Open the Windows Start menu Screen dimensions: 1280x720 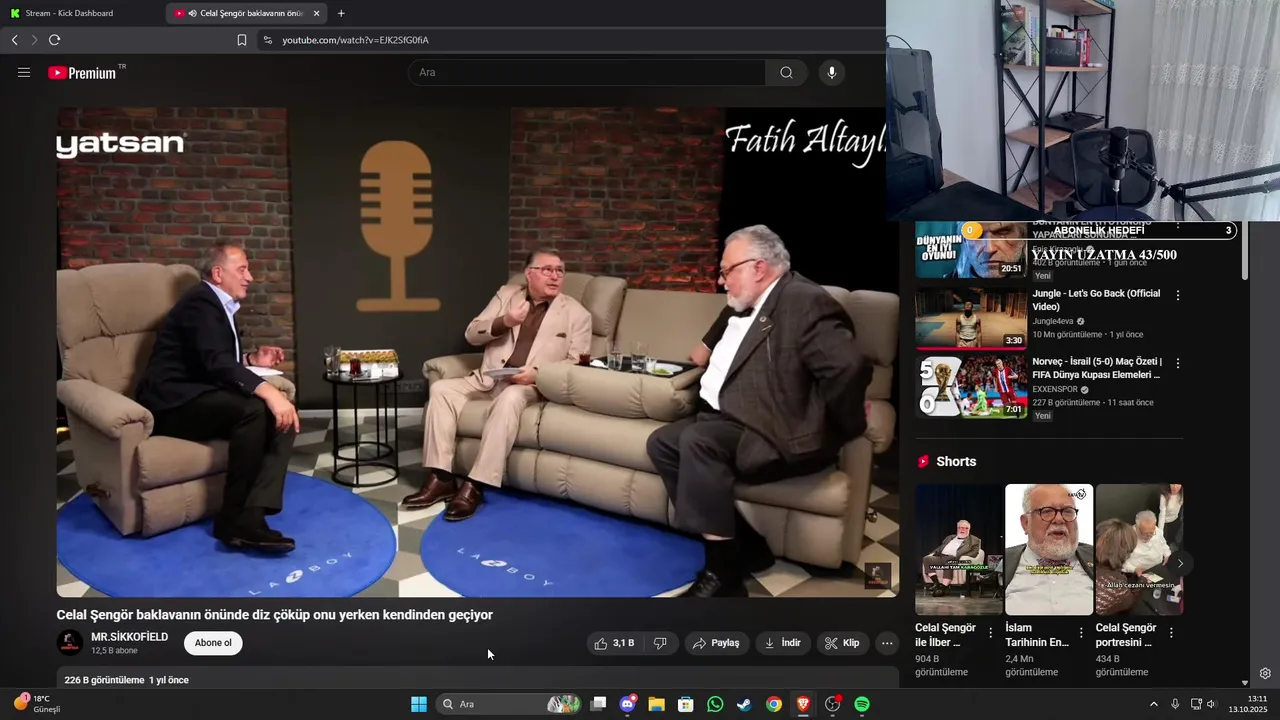point(418,704)
